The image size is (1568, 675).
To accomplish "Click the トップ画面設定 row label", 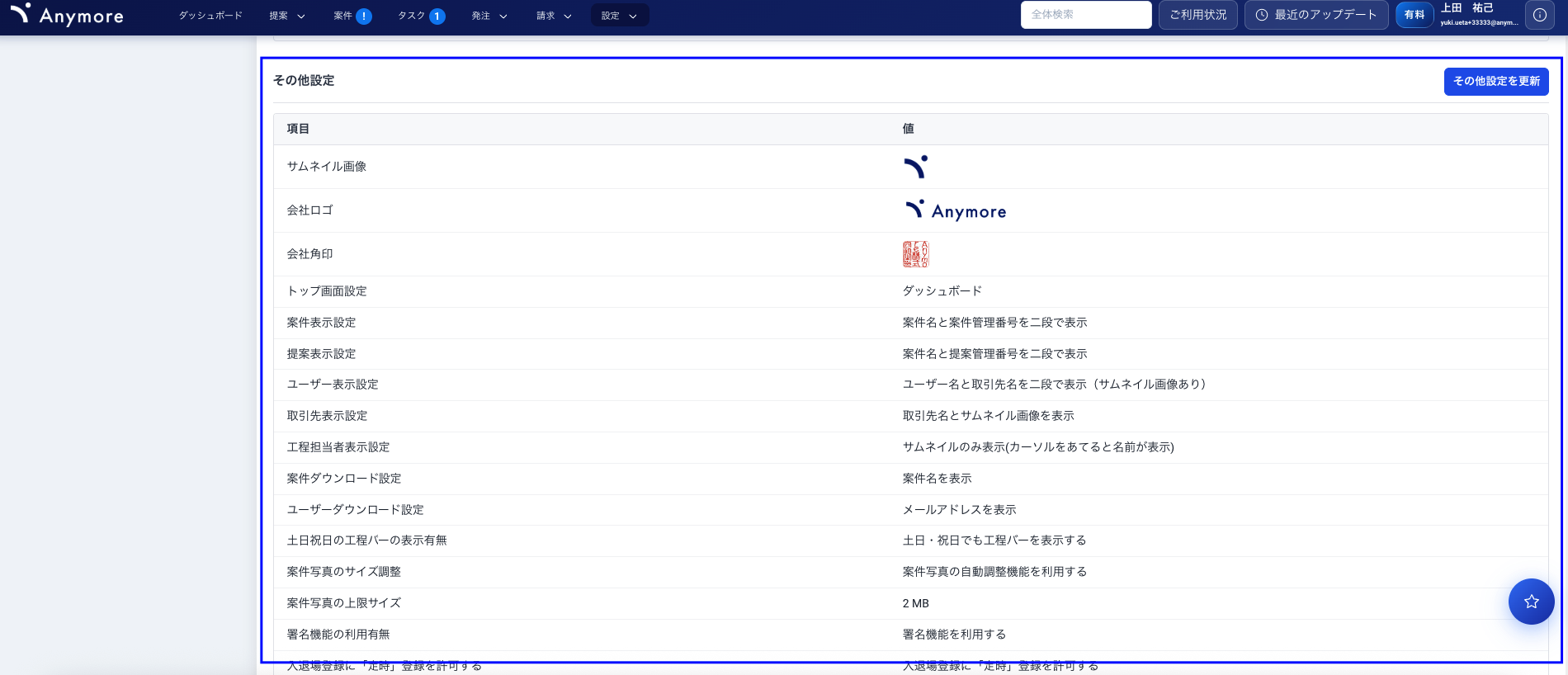I will 327,291.
